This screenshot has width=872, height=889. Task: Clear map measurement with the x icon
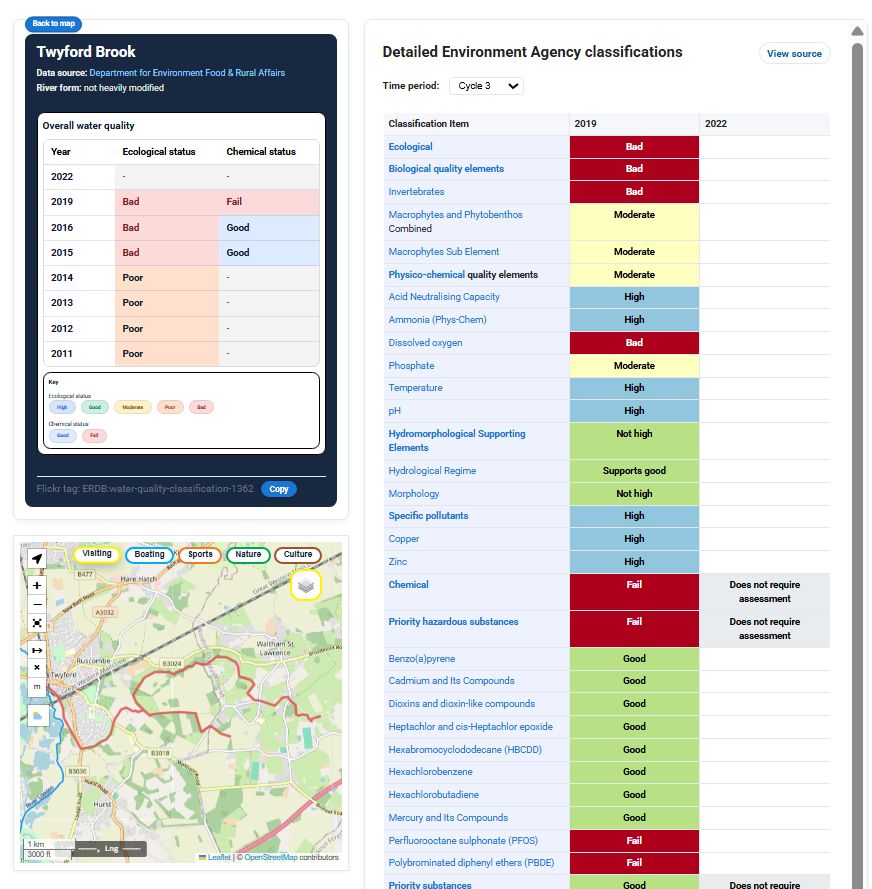tap(37, 667)
